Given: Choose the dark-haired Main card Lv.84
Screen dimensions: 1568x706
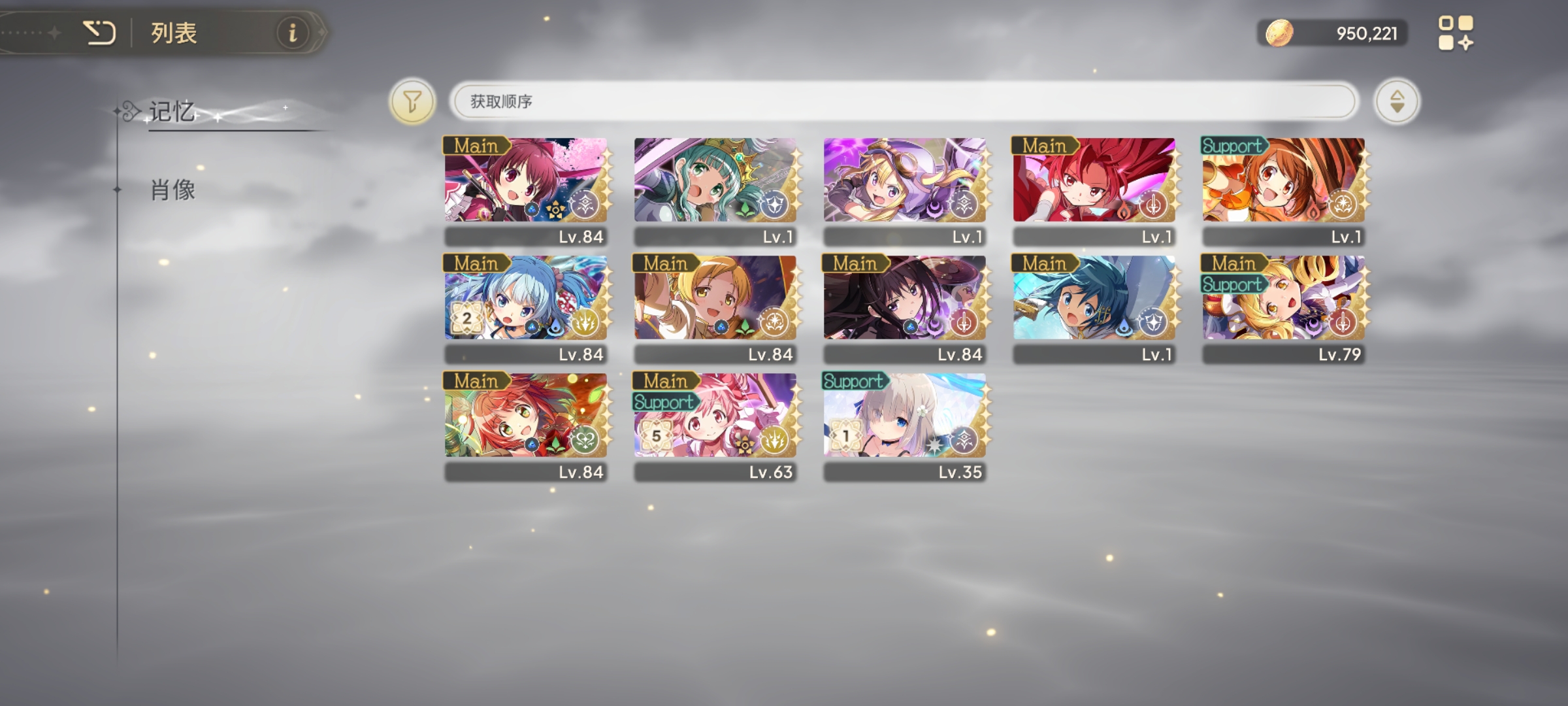Looking at the screenshot, I should pos(905,310).
